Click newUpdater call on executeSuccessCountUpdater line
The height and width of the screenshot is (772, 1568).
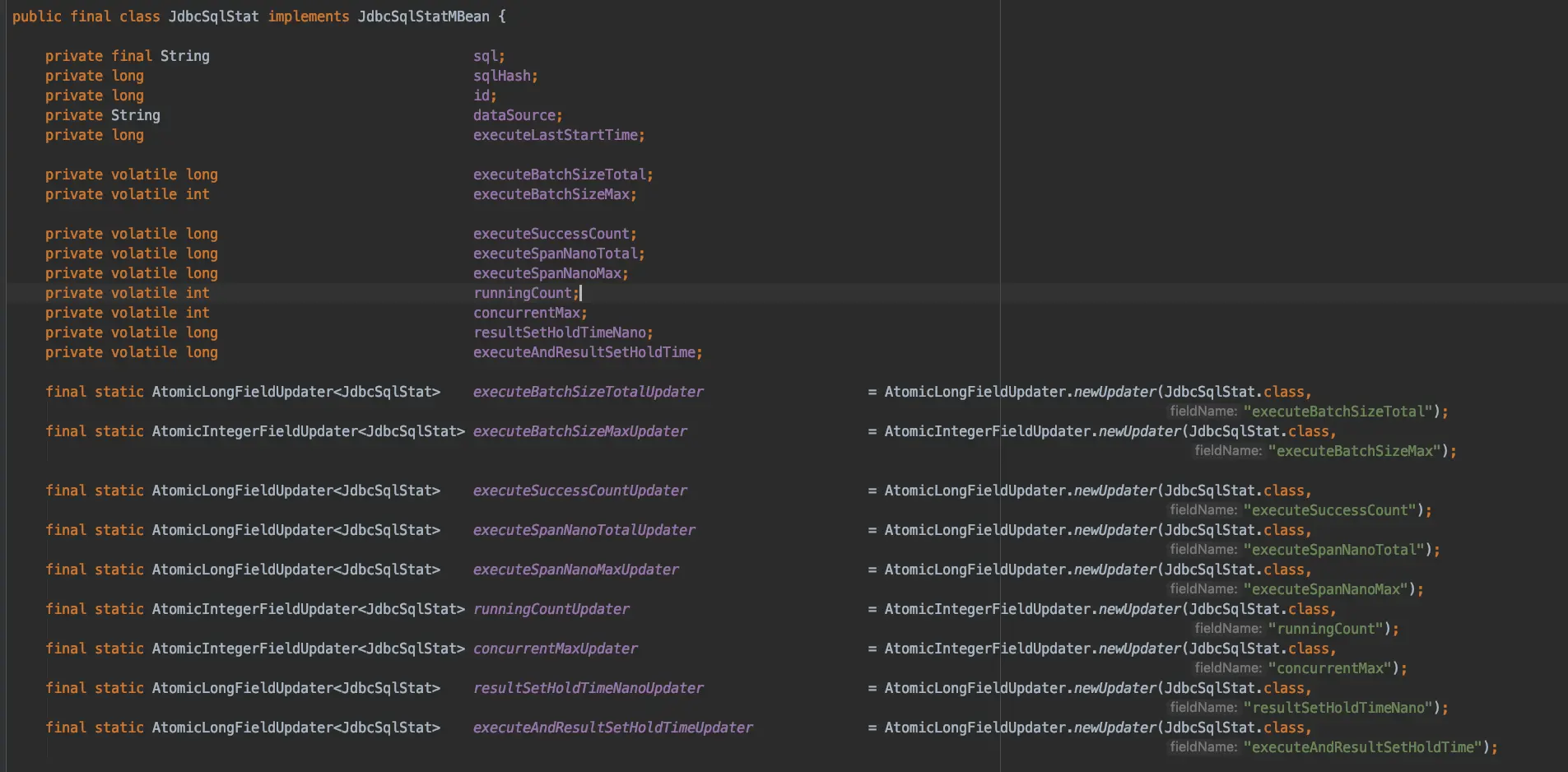[1115, 491]
